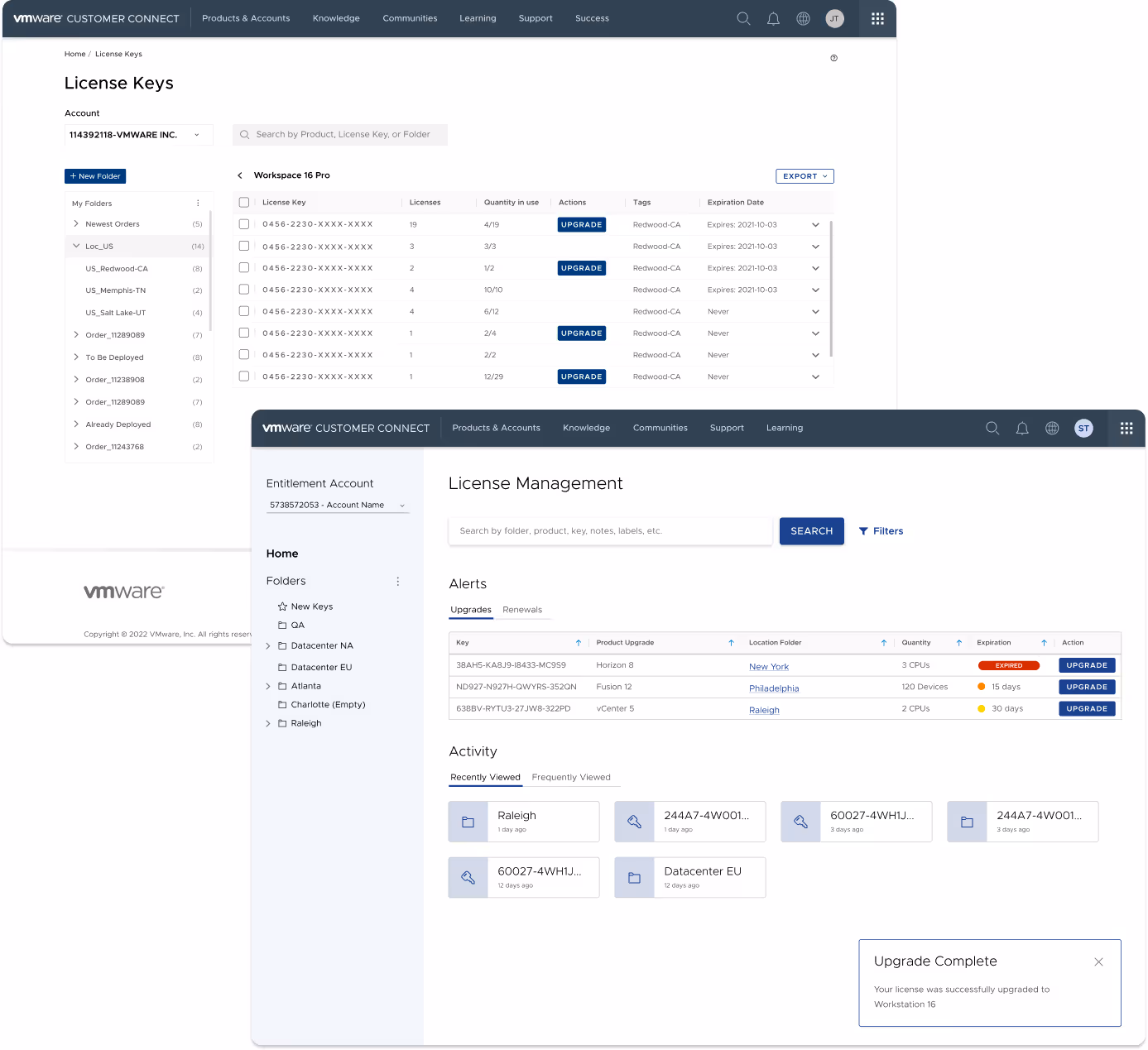The height and width of the screenshot is (1050, 1148).
Task: Check the row with quantity 12/29
Action: click(244, 376)
